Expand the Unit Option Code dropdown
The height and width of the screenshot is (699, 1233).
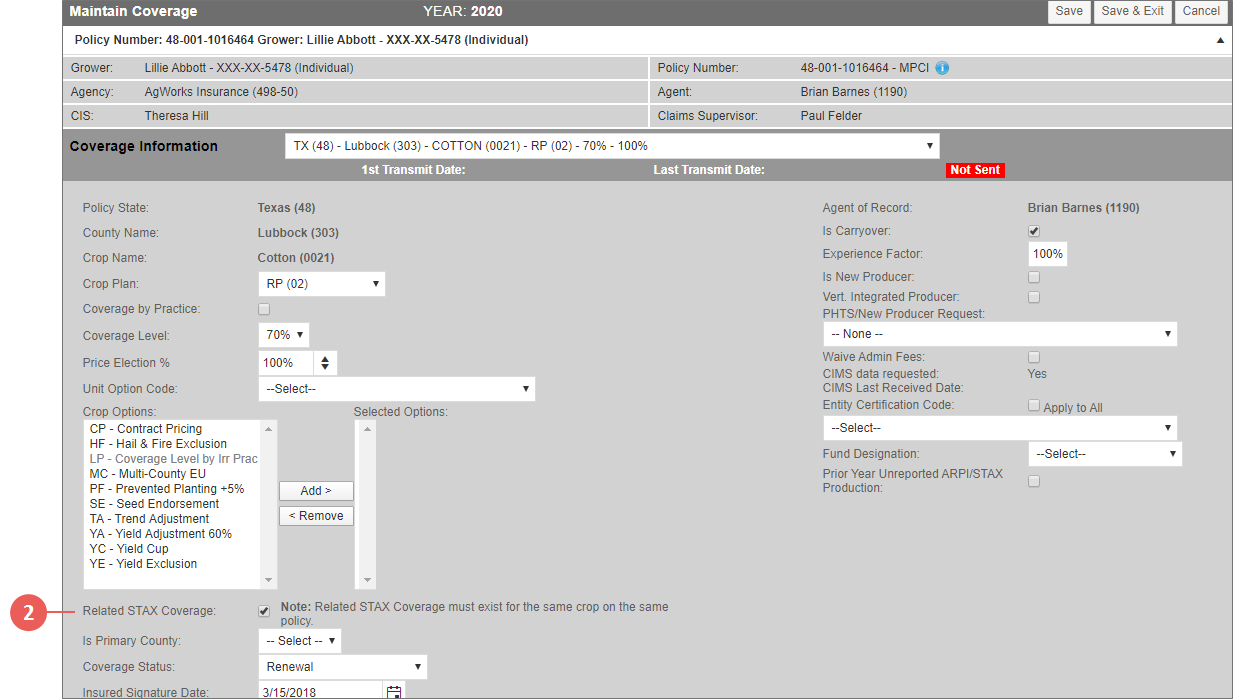pyautogui.click(x=396, y=389)
